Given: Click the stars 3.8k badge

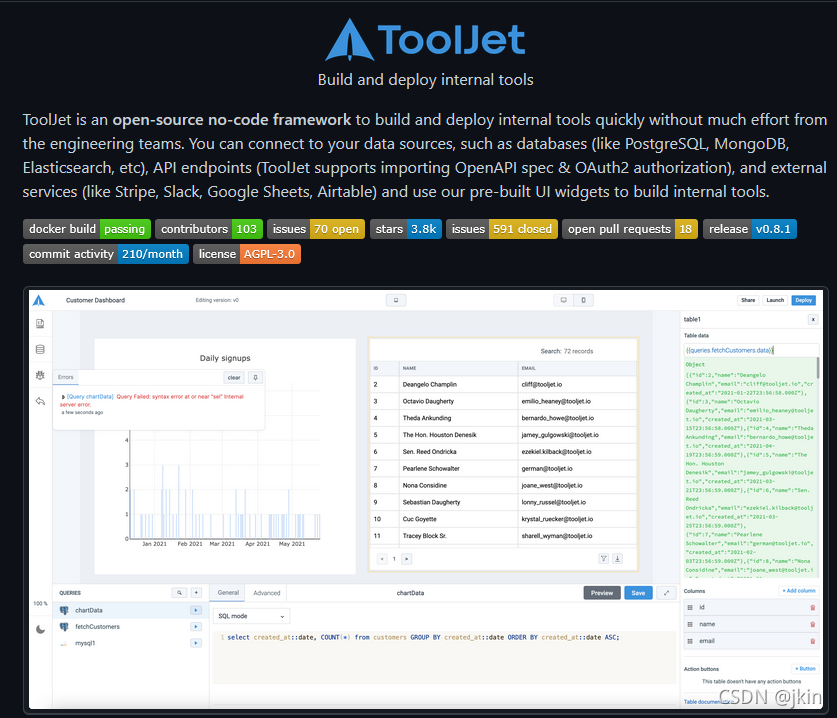Looking at the screenshot, I should 406,229.
